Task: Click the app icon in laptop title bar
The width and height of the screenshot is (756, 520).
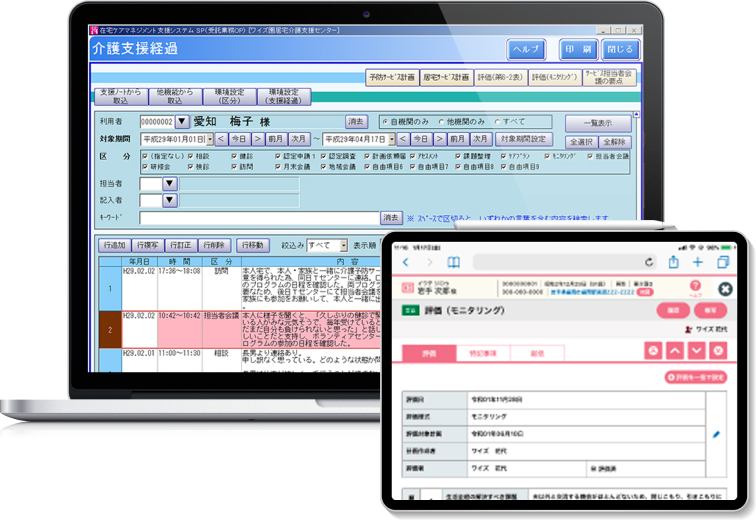Action: tap(94, 30)
